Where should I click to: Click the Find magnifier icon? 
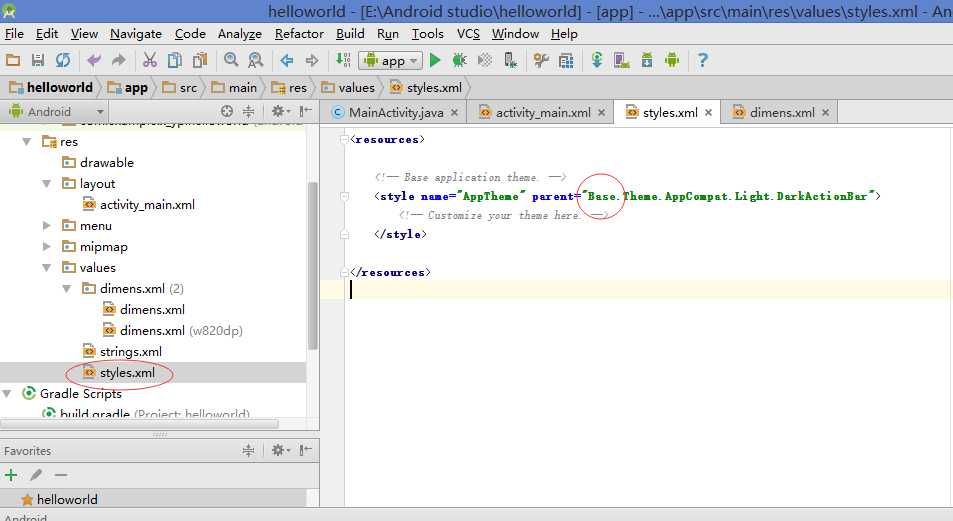coord(230,60)
